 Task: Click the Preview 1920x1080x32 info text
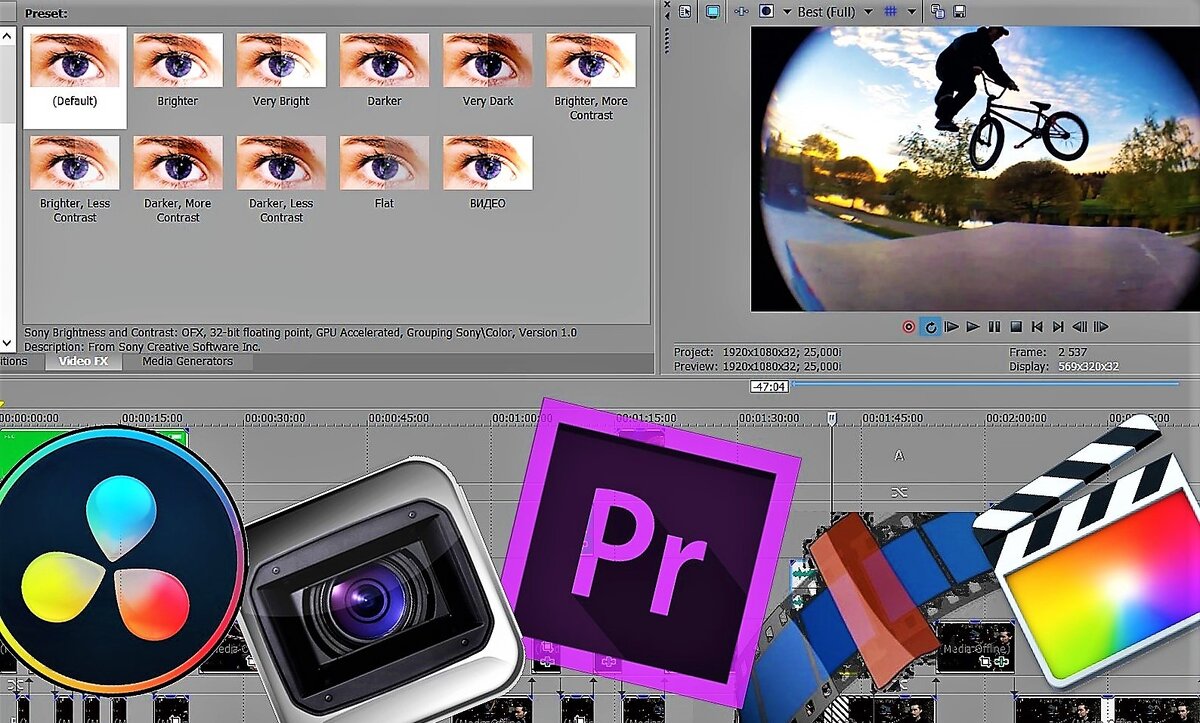pyautogui.click(x=759, y=366)
